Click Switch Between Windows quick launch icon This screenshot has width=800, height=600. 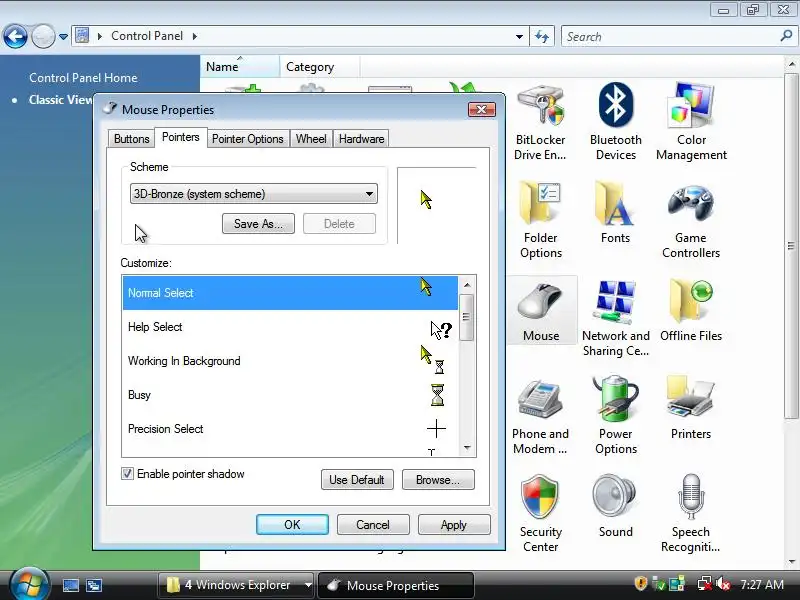click(x=94, y=585)
